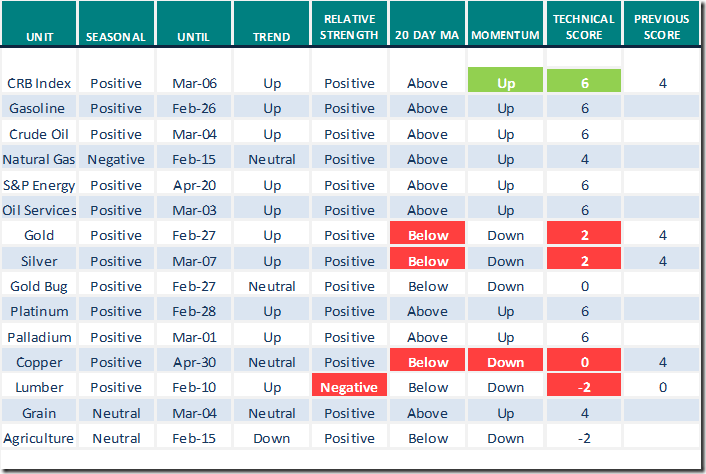Click the red Negative cell for Lumber
Image resolution: width=706 pixels, height=474 pixels.
coord(349,388)
